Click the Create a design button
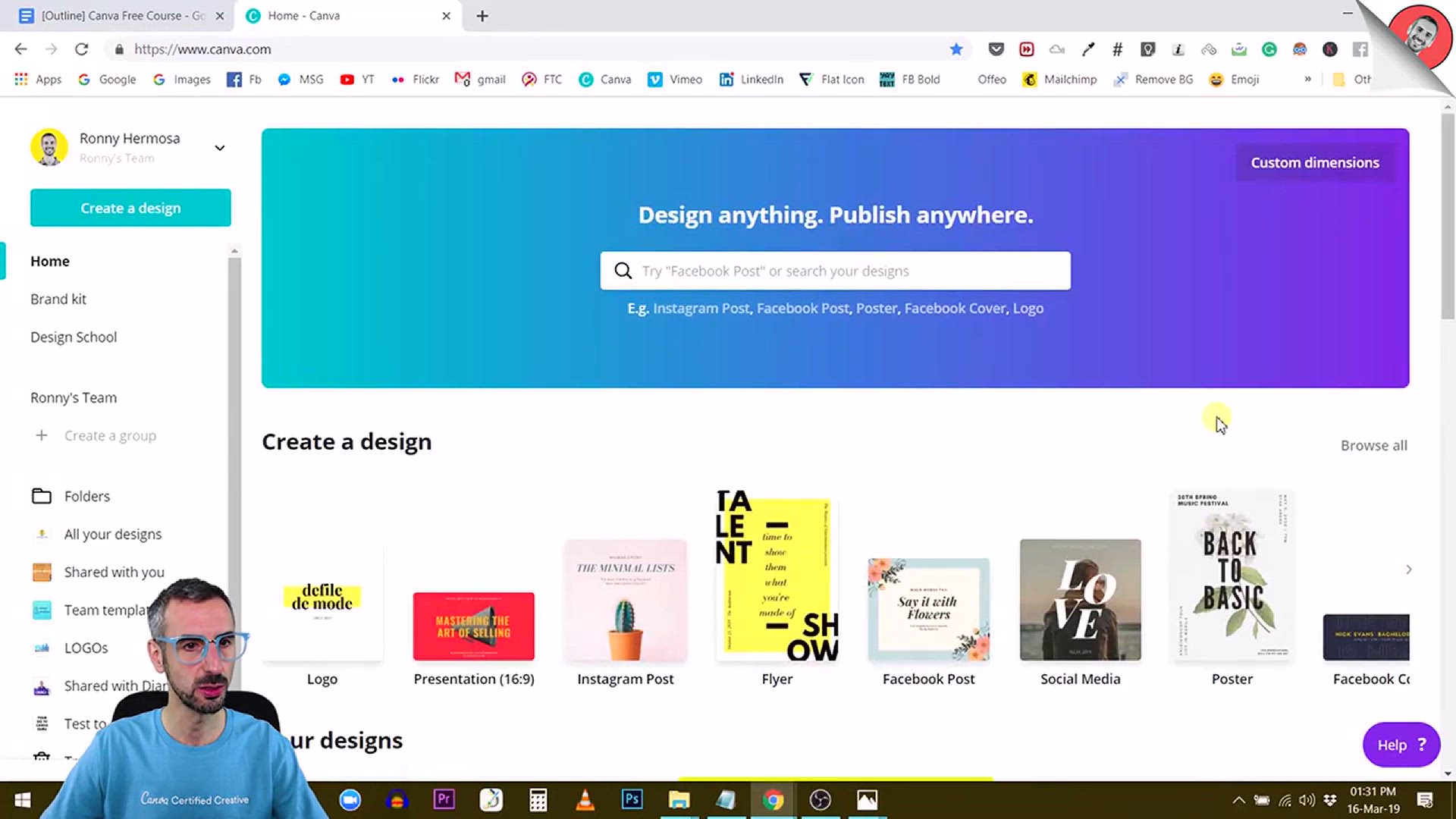 (130, 208)
